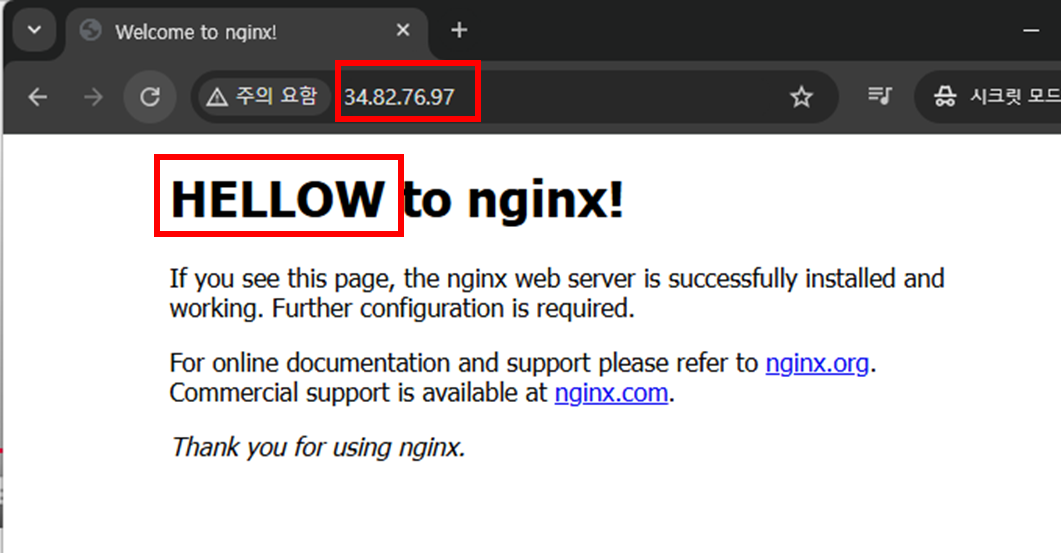Open the media control playlist icon
The width and height of the screenshot is (1061, 553).
[880, 96]
